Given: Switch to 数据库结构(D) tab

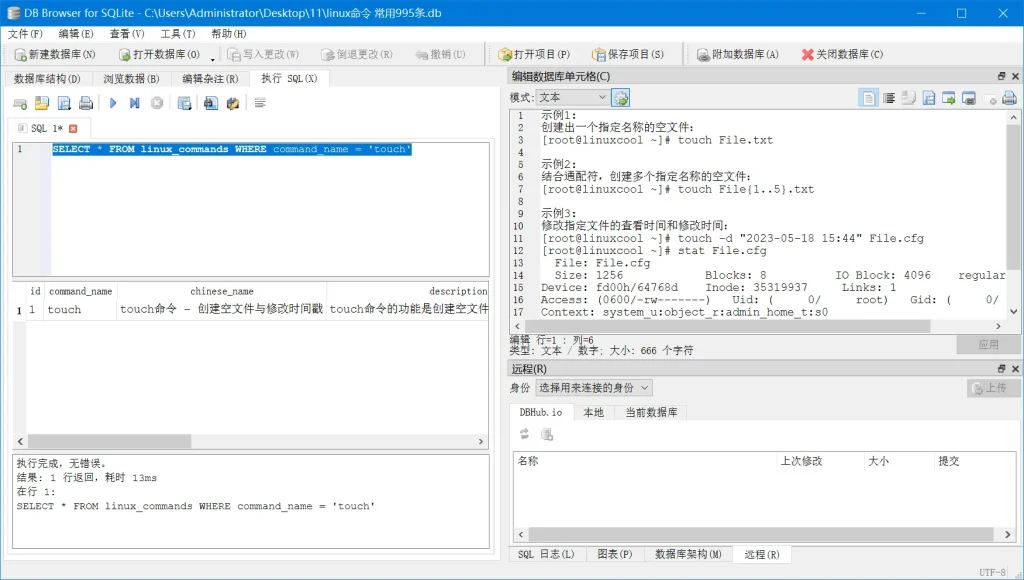Looking at the screenshot, I should [x=47, y=79].
